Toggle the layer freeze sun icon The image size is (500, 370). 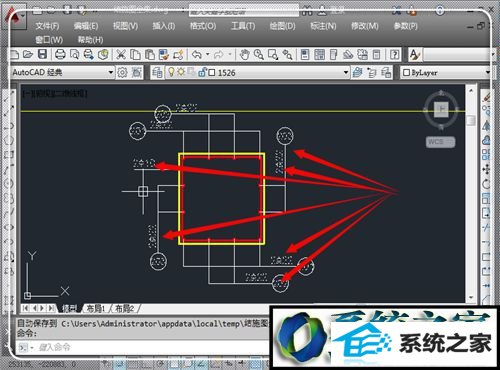[x=181, y=72]
